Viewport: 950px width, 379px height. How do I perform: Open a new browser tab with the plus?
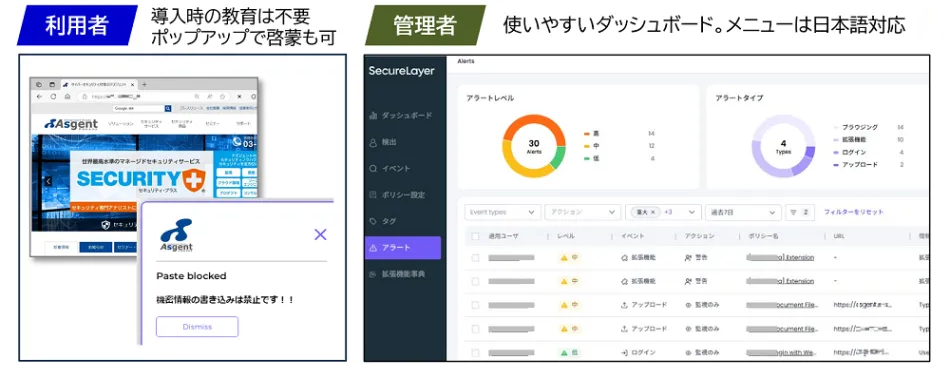click(x=144, y=84)
